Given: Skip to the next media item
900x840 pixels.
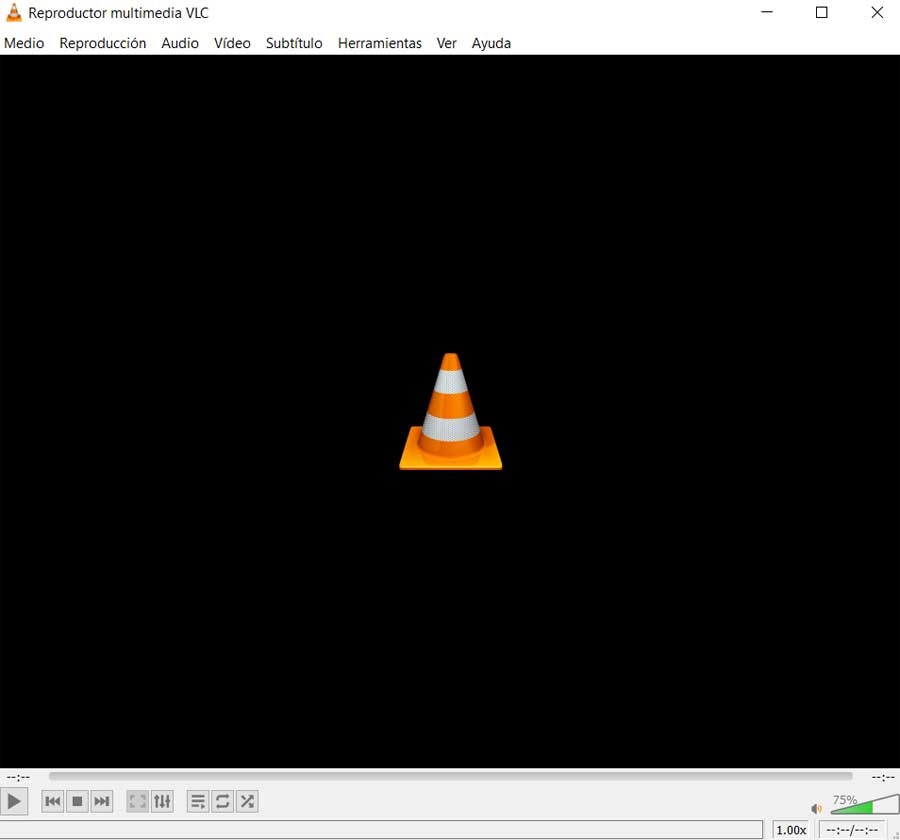Looking at the screenshot, I should [x=102, y=802].
